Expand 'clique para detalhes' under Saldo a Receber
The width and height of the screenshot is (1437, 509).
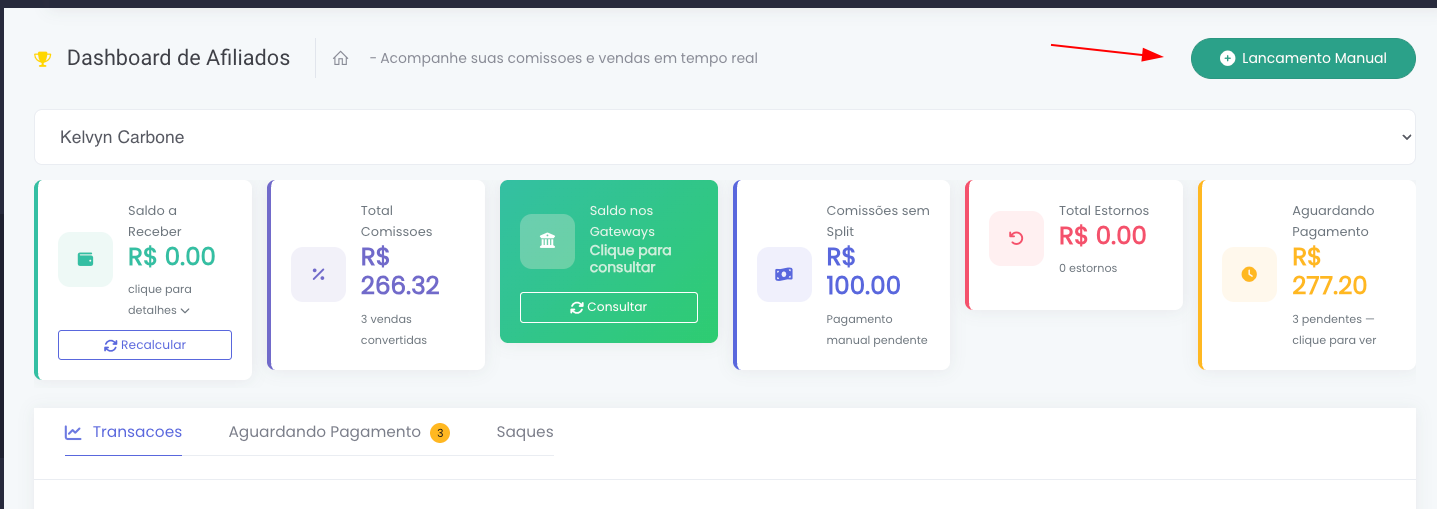click(x=159, y=299)
